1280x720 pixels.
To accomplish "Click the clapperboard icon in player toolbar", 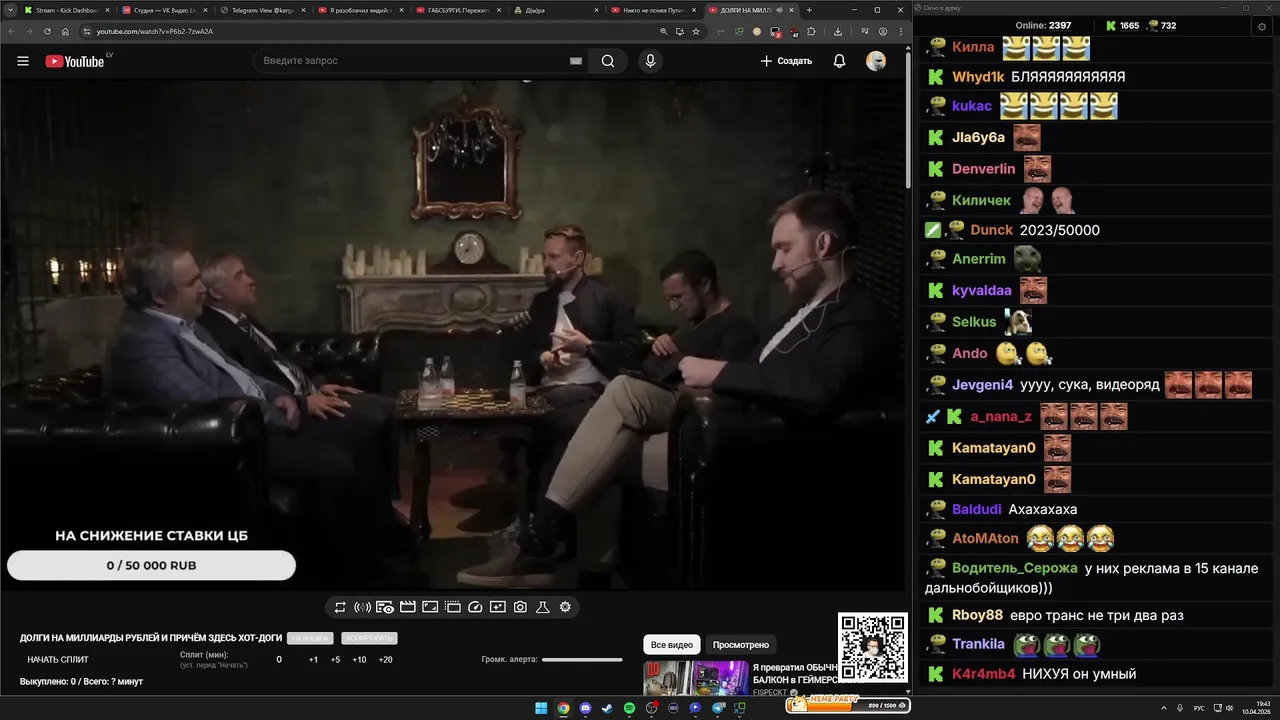I will (x=407, y=607).
